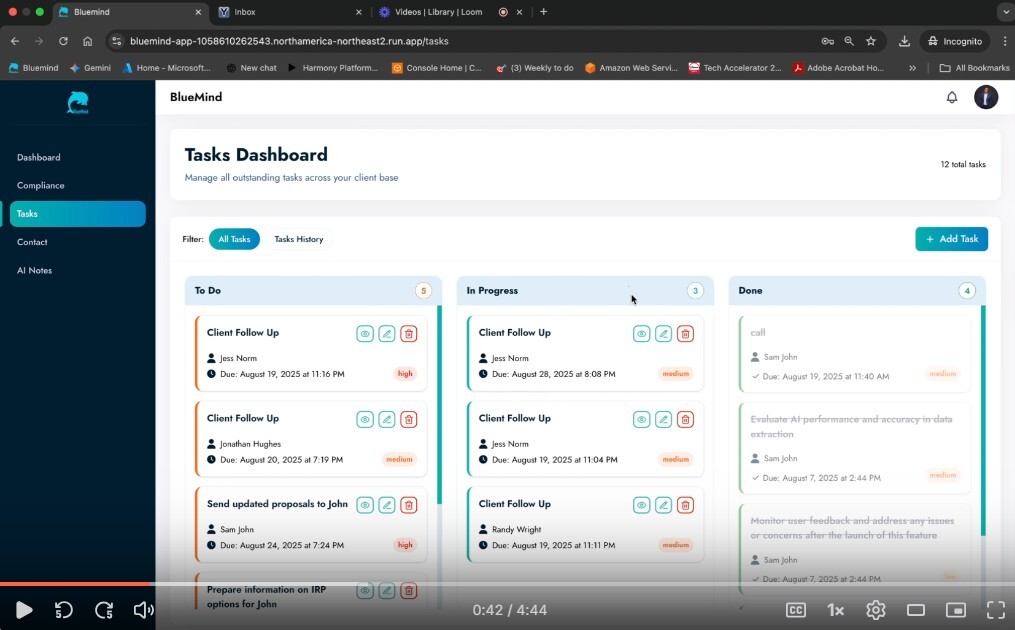Switch to Tasks History filter
Image resolution: width=1015 pixels, height=630 pixels.
298,239
